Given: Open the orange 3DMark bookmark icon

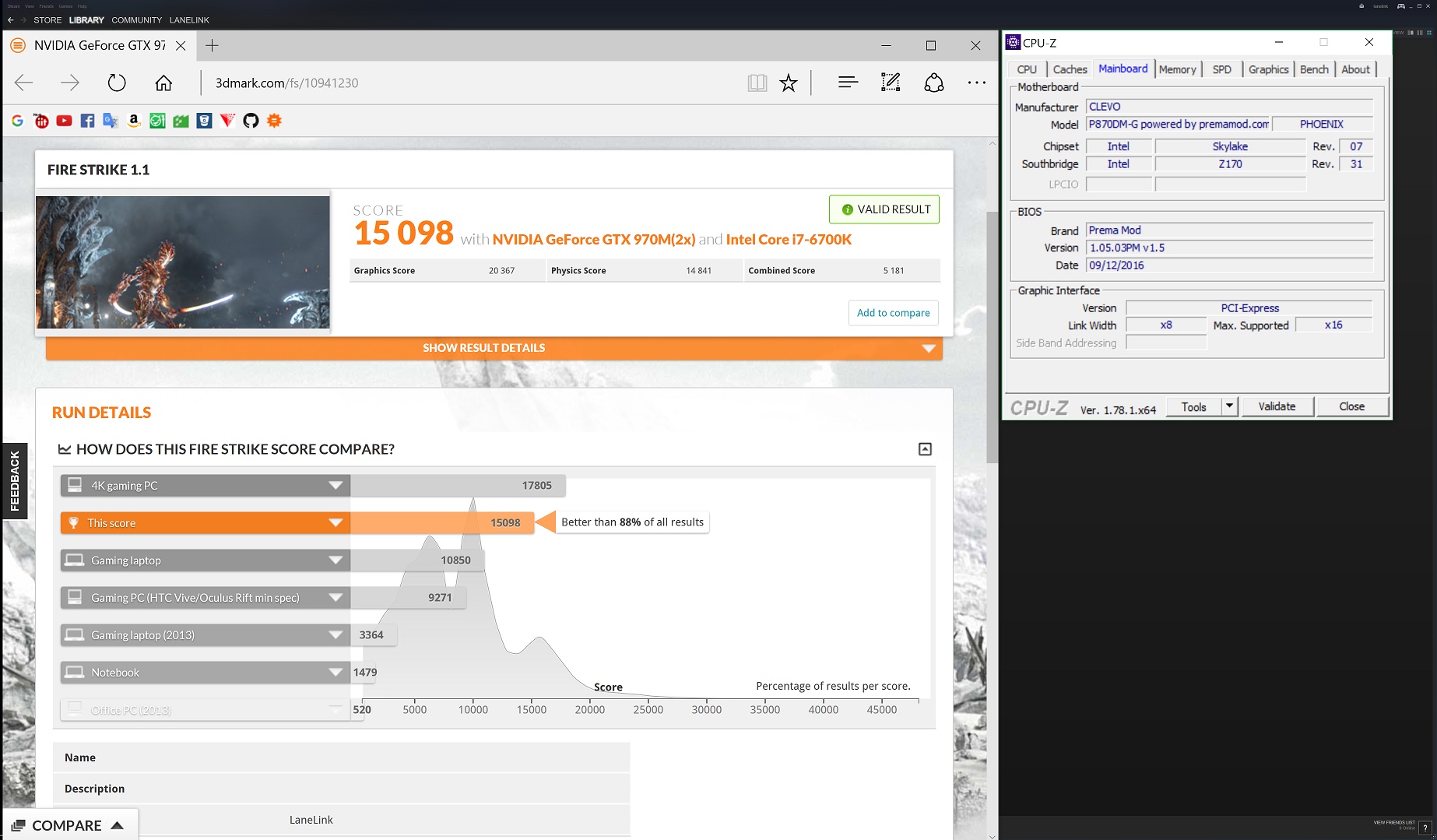Looking at the screenshot, I should [274, 121].
